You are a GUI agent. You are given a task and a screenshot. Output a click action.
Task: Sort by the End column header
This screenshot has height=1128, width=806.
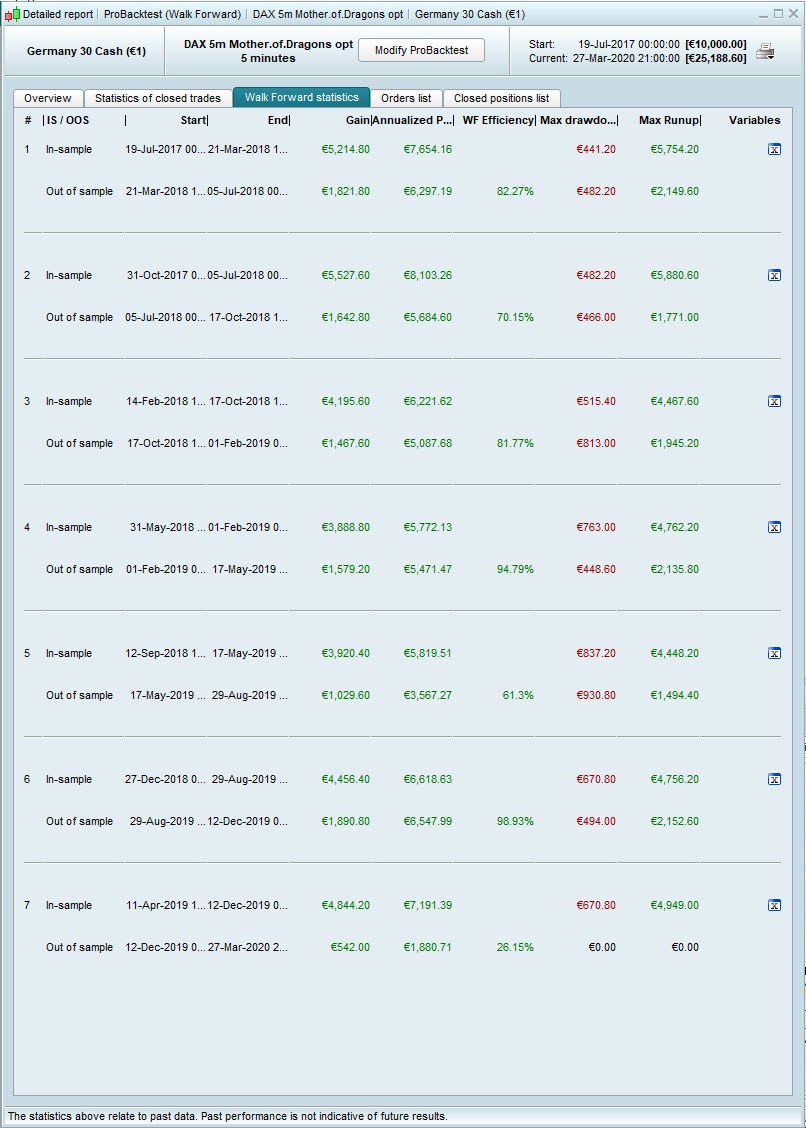[x=277, y=120]
